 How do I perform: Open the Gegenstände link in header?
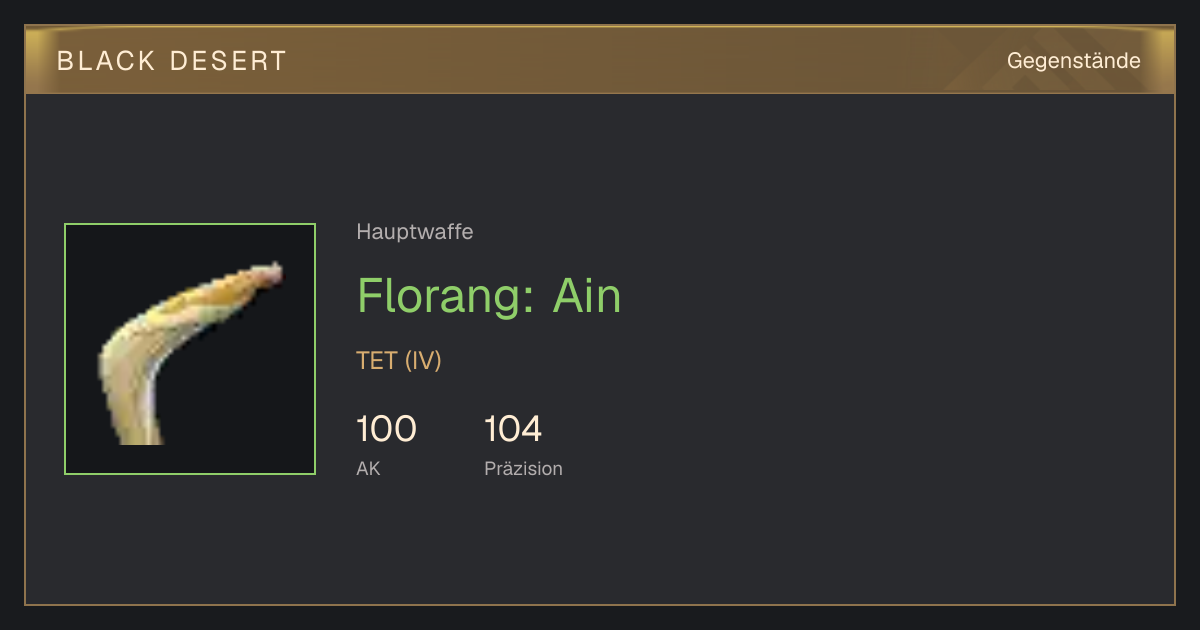(x=1073, y=61)
